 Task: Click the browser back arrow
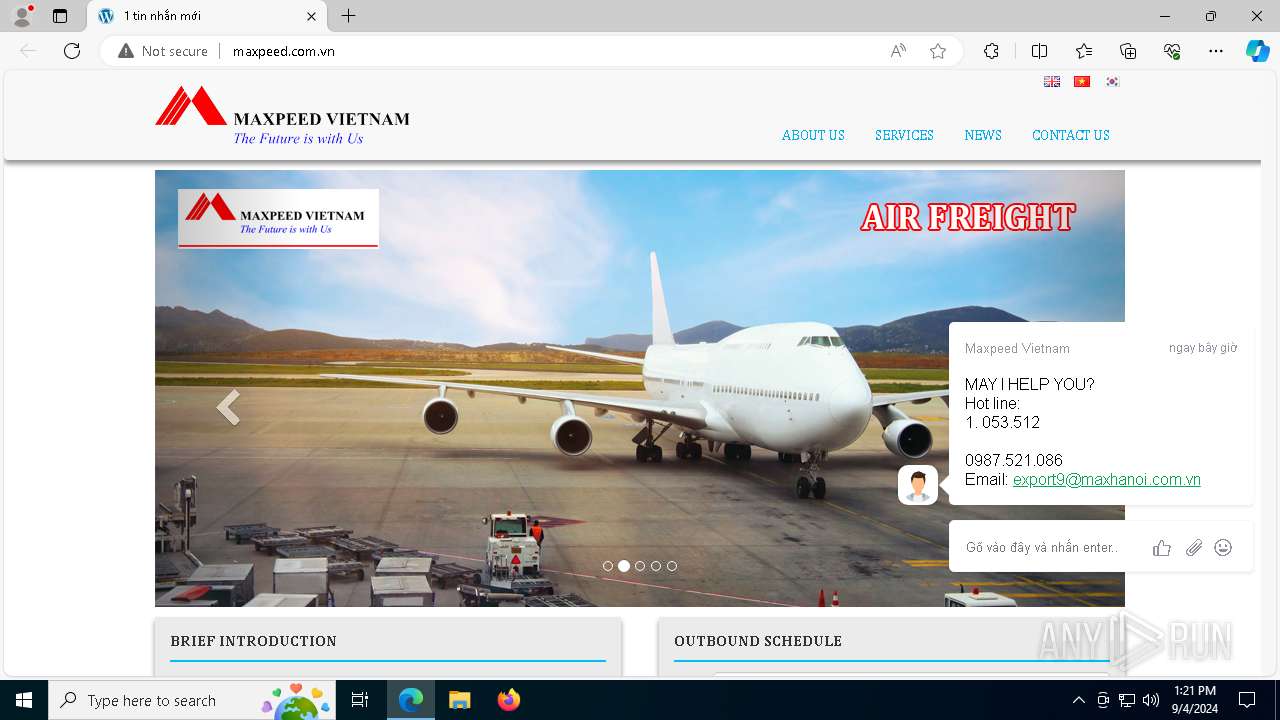28,51
